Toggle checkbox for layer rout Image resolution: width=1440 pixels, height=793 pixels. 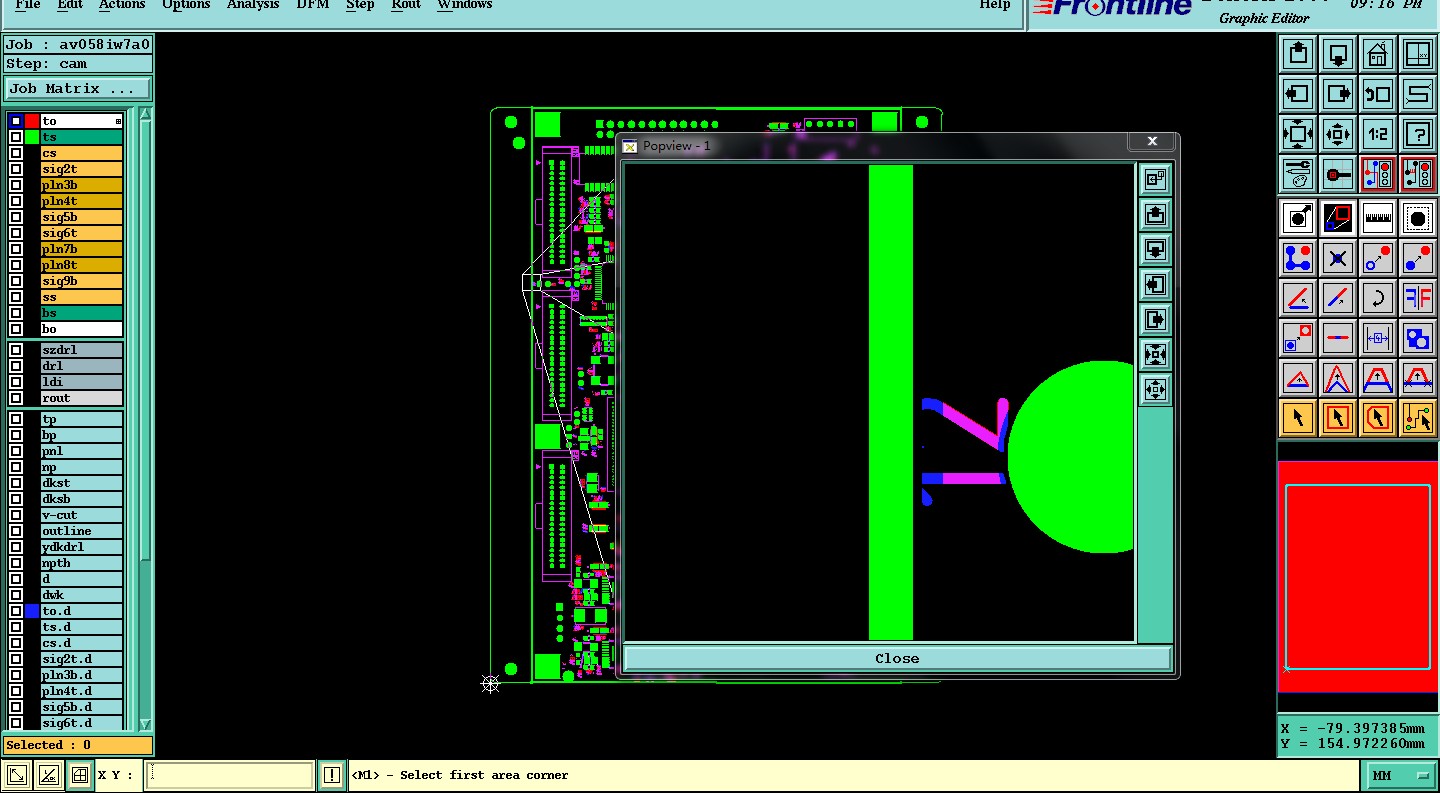coord(16,398)
